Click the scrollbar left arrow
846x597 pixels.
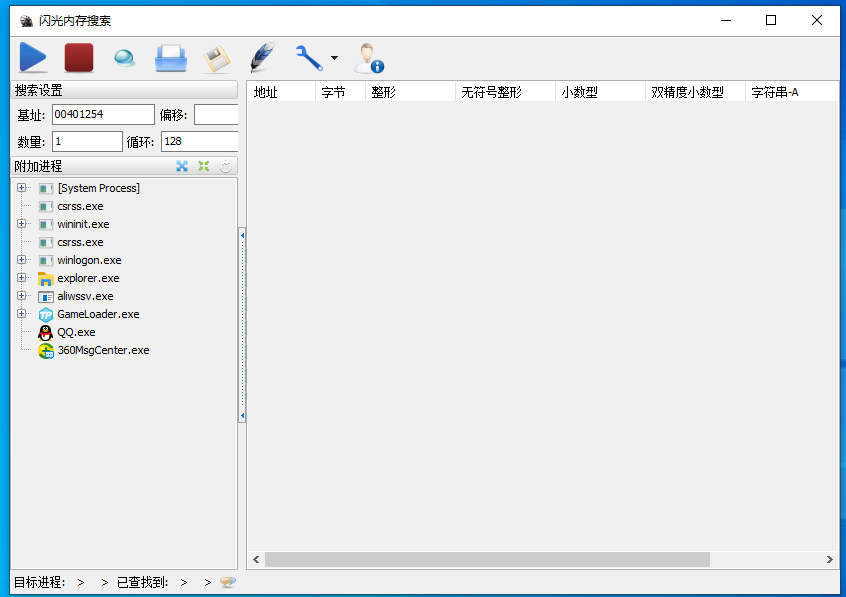pos(256,560)
